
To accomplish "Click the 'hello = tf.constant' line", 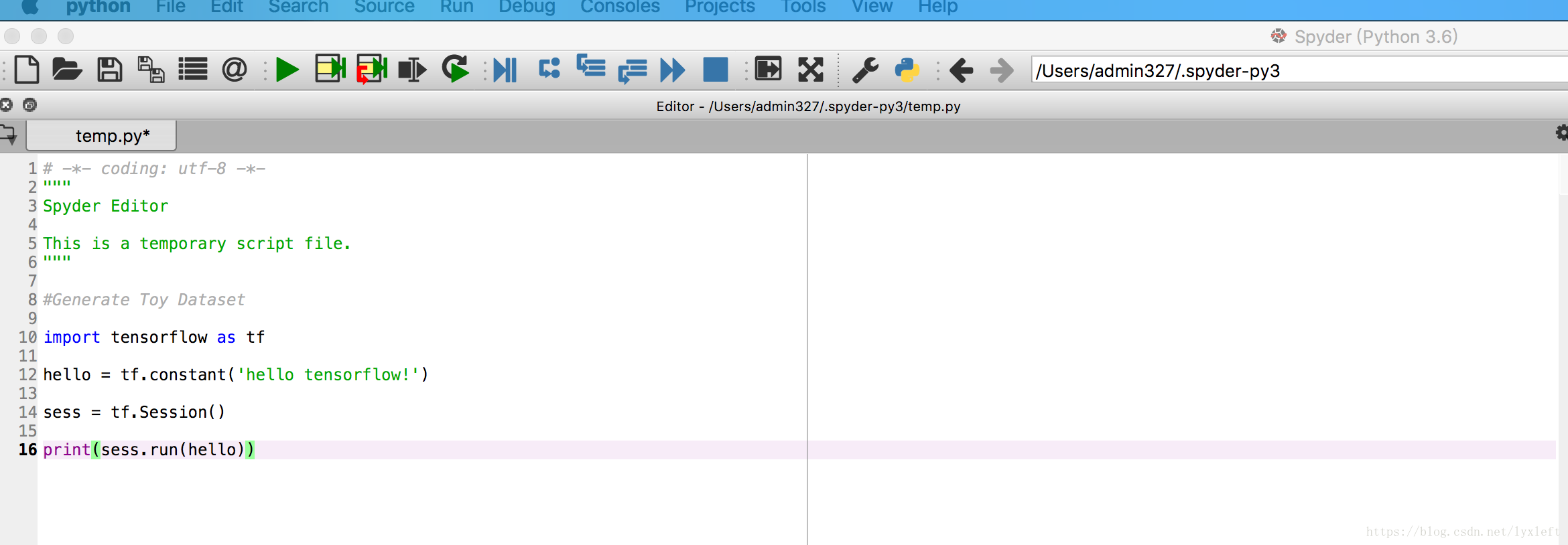I will click(x=235, y=374).
